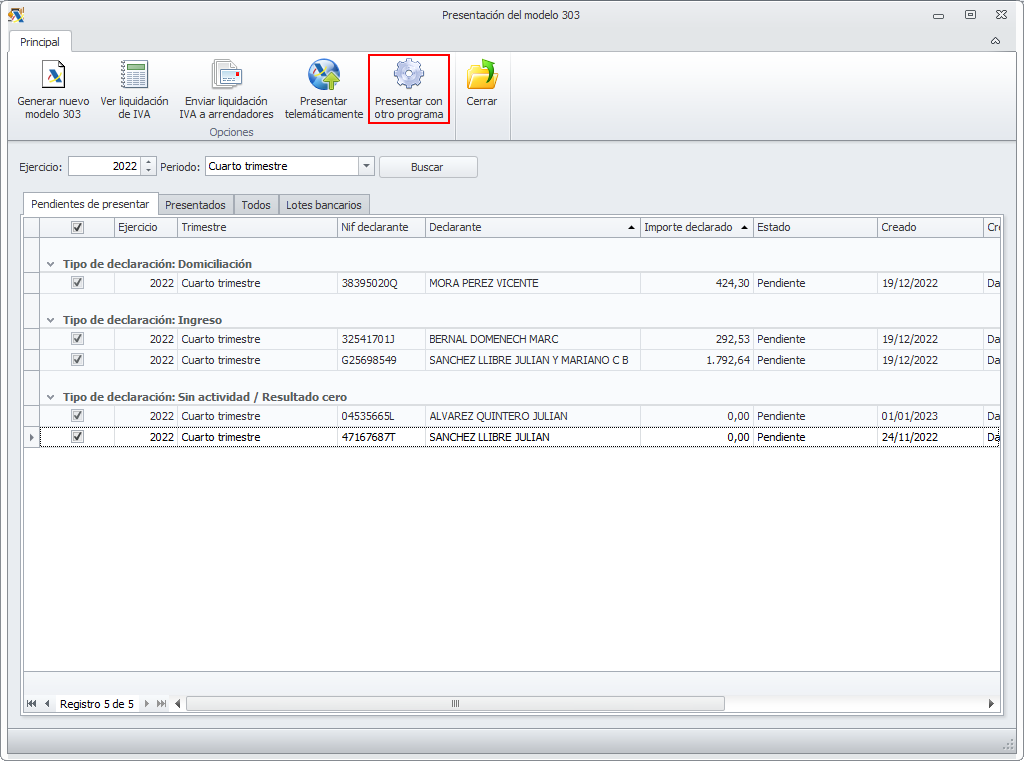
Task: Click the Cerrar folder icon
Action: pyautogui.click(x=481, y=76)
